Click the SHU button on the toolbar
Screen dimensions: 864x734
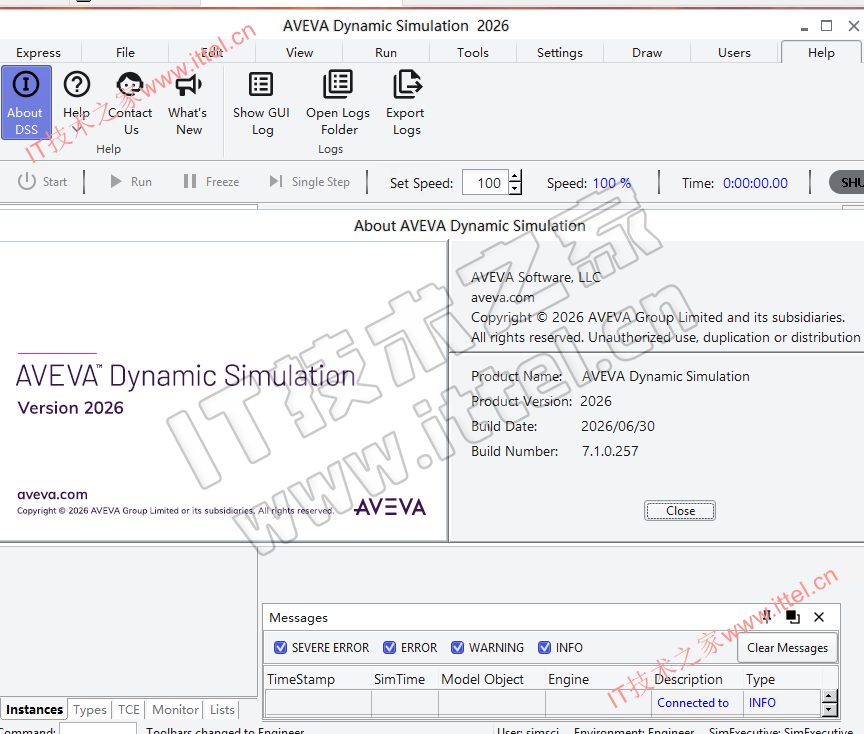[847, 182]
